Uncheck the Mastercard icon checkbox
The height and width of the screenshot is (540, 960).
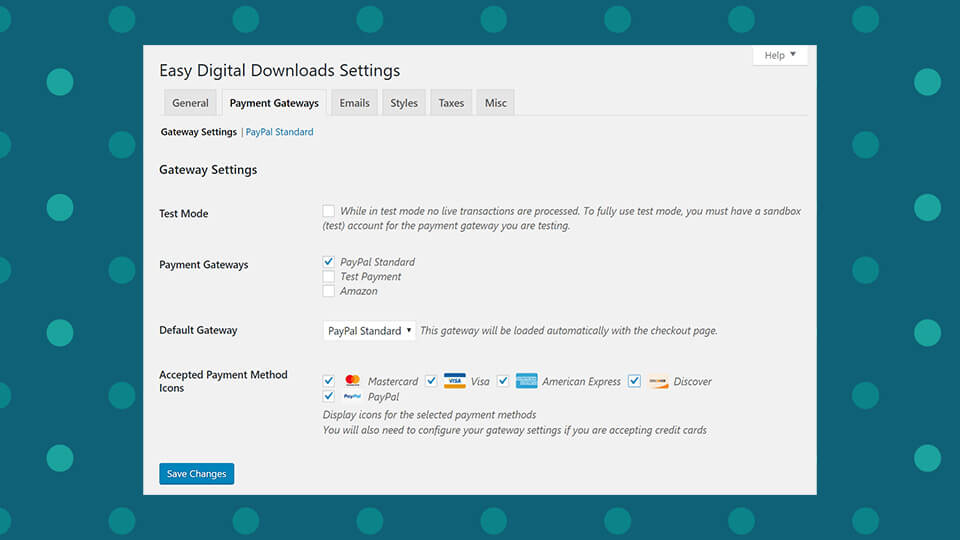pyautogui.click(x=329, y=381)
